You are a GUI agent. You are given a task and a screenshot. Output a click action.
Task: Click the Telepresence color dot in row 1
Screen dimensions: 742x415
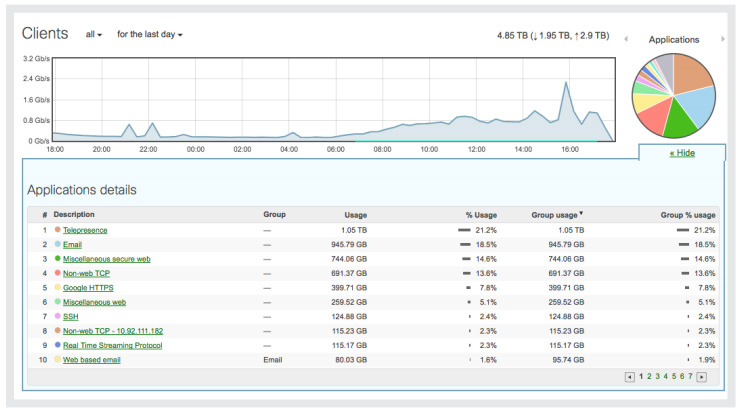tap(57, 230)
